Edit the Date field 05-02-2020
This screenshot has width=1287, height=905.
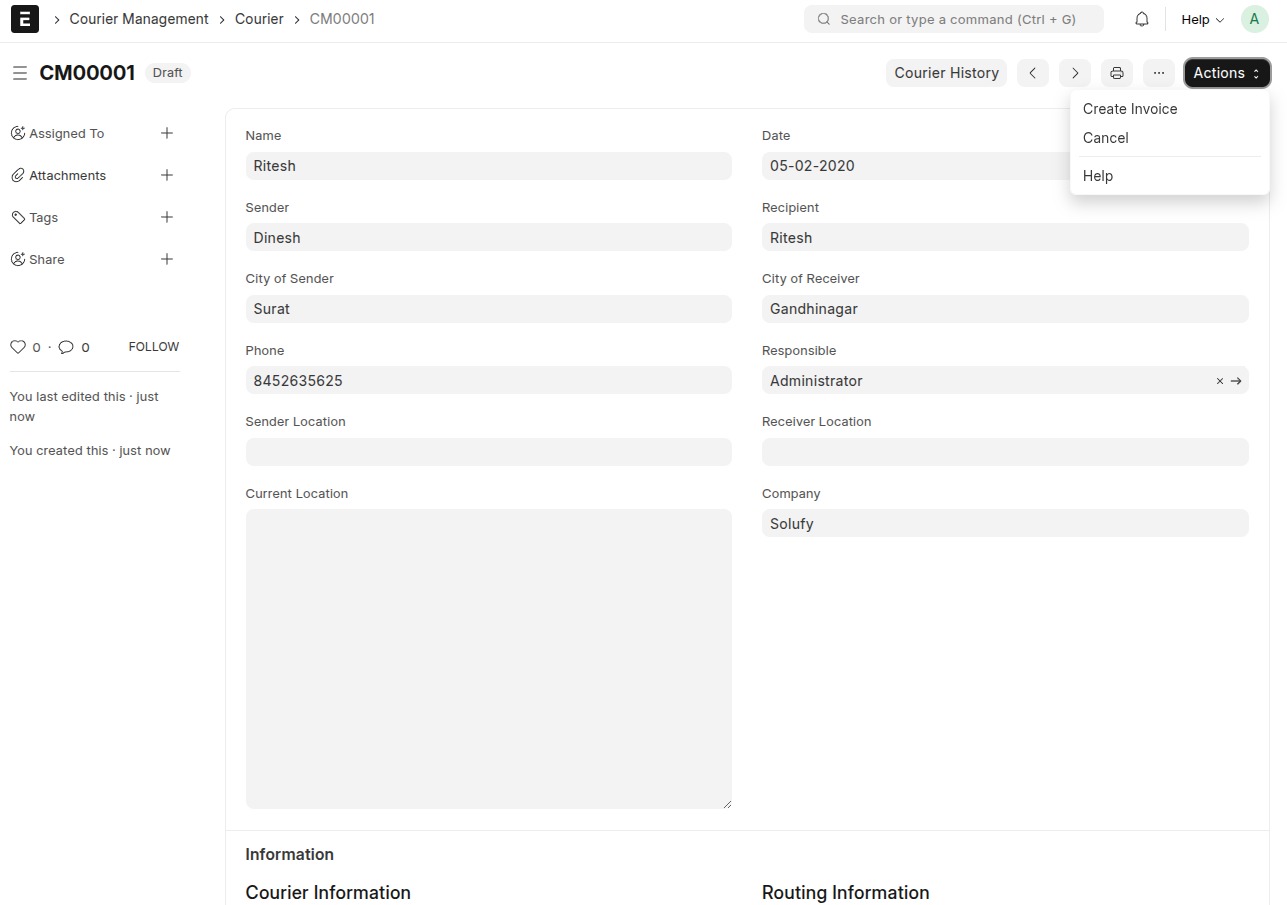pos(915,166)
